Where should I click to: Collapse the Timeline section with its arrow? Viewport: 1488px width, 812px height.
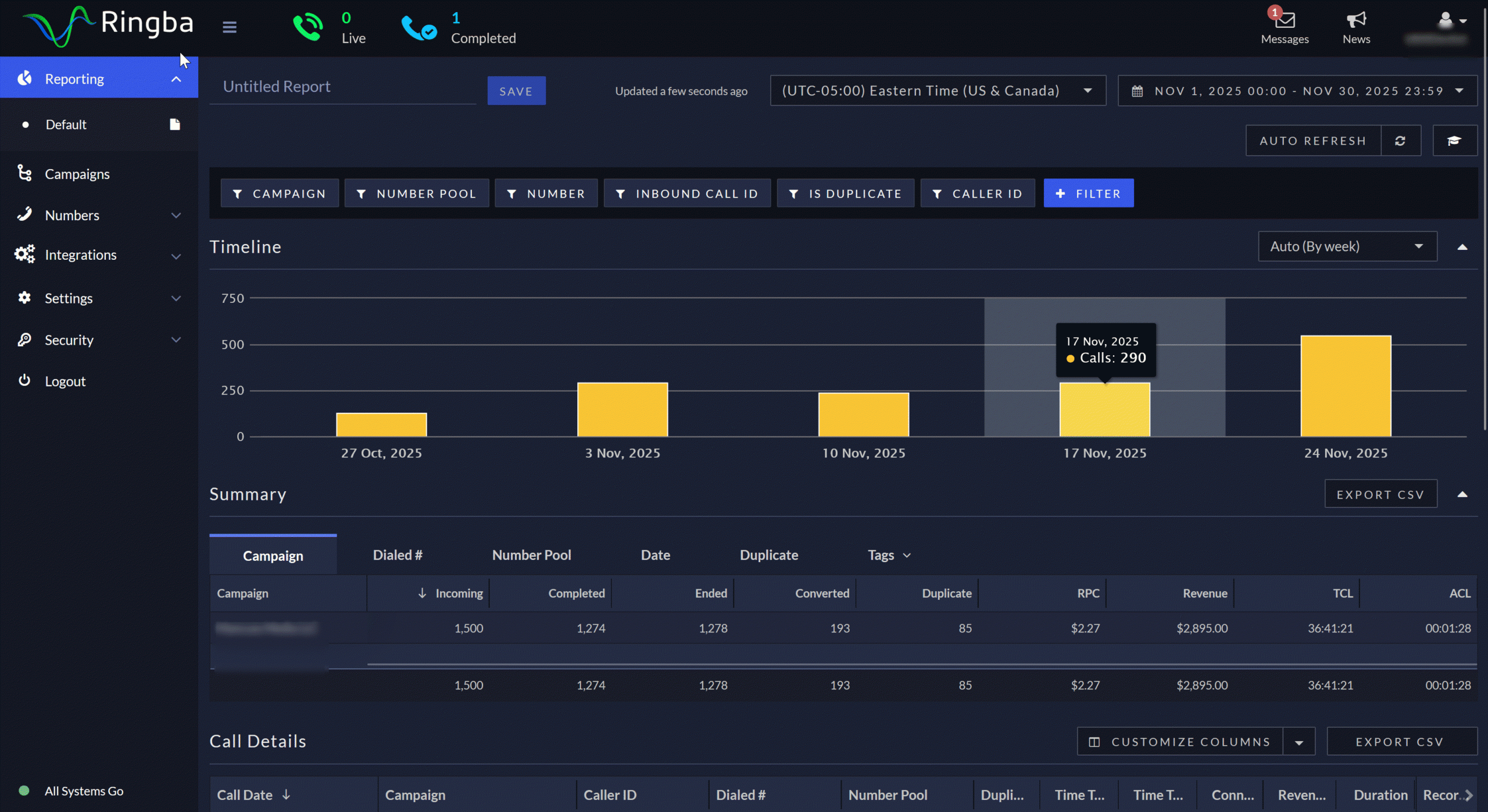(x=1462, y=247)
